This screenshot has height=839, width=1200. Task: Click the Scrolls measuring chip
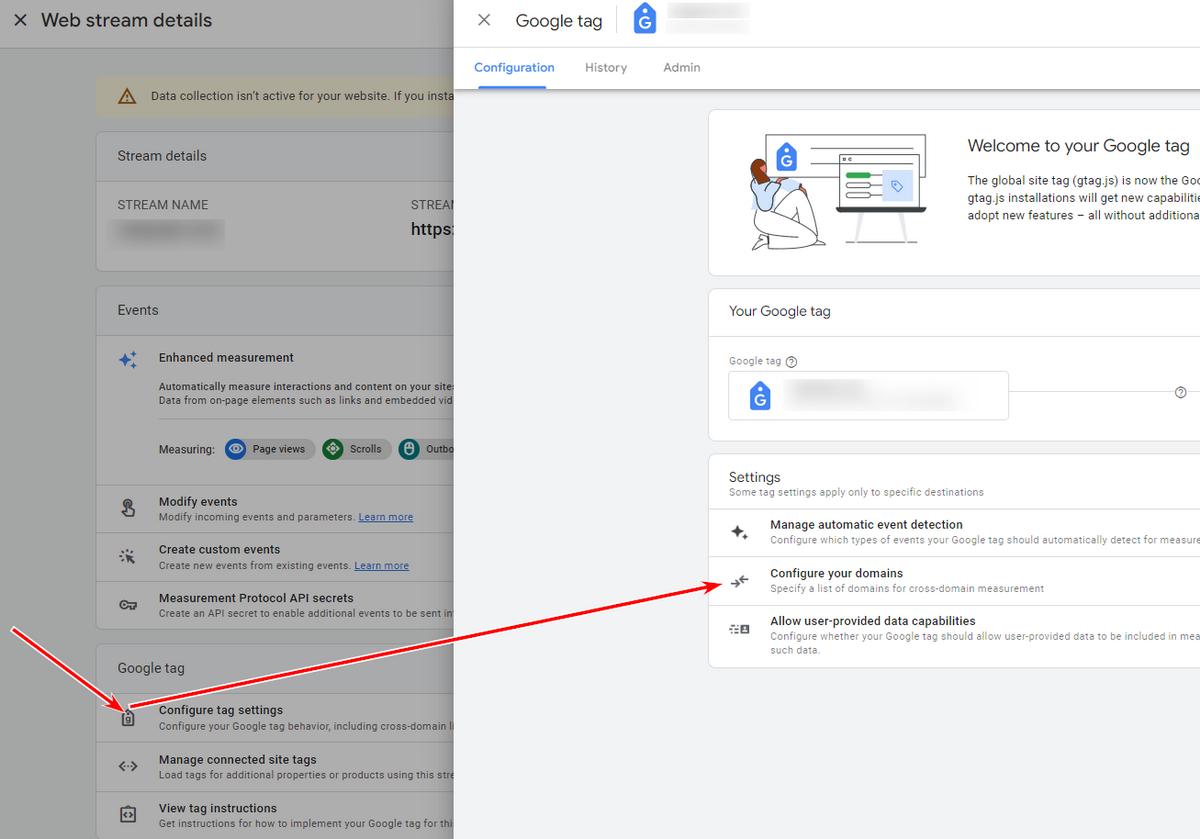point(355,449)
